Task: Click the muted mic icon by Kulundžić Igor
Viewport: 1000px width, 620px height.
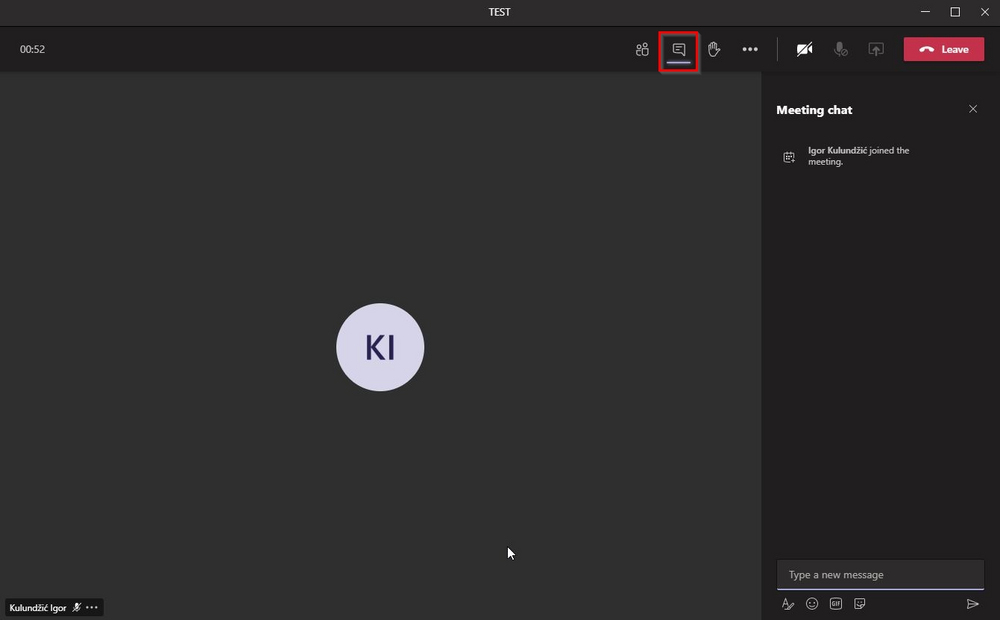Action: pyautogui.click(x=77, y=607)
